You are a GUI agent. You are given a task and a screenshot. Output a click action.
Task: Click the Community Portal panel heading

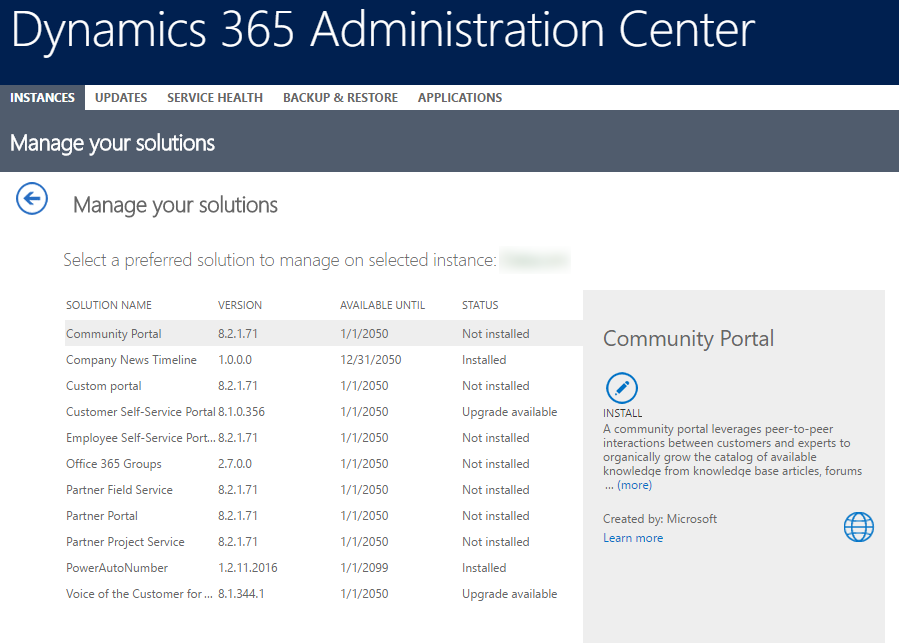[x=688, y=338]
